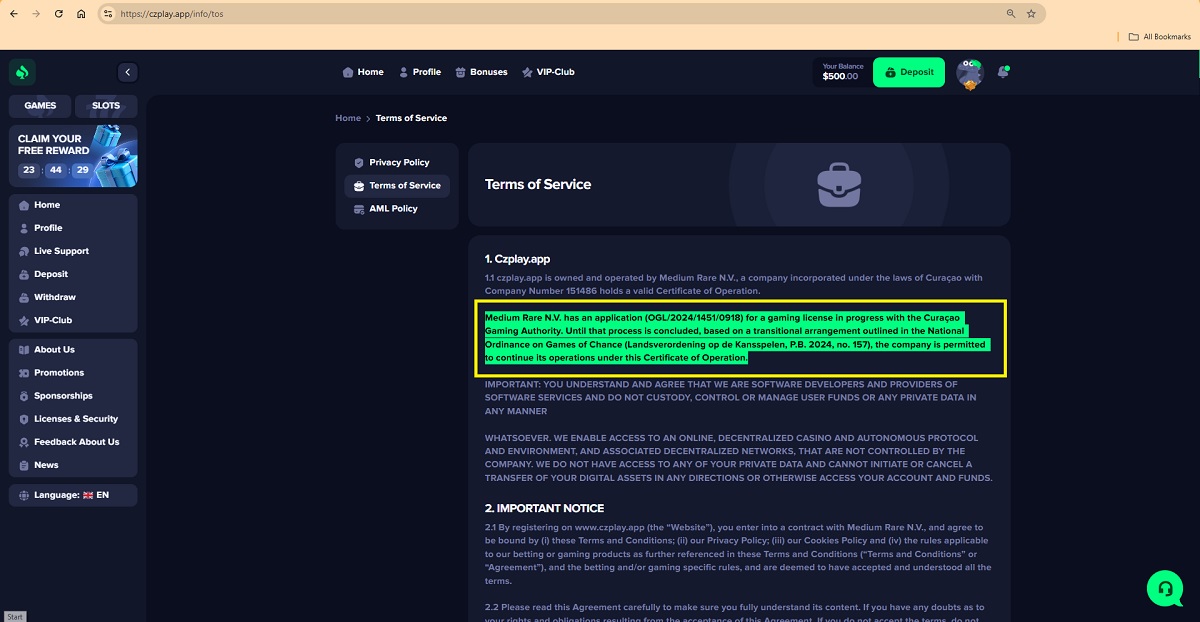Claim the free reward banner
1200x622 pixels.
[73, 155]
